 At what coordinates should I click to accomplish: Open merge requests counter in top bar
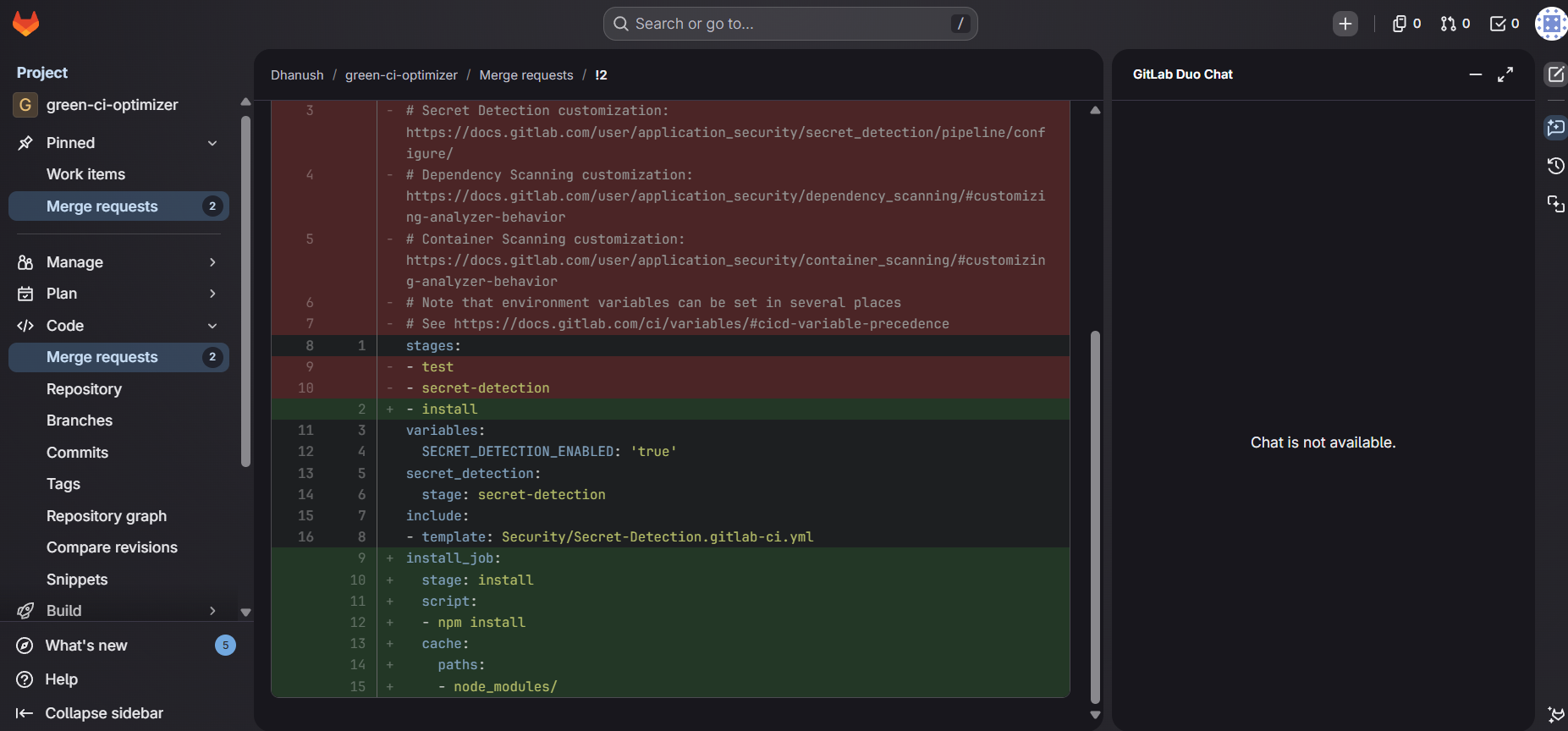coord(1455,24)
